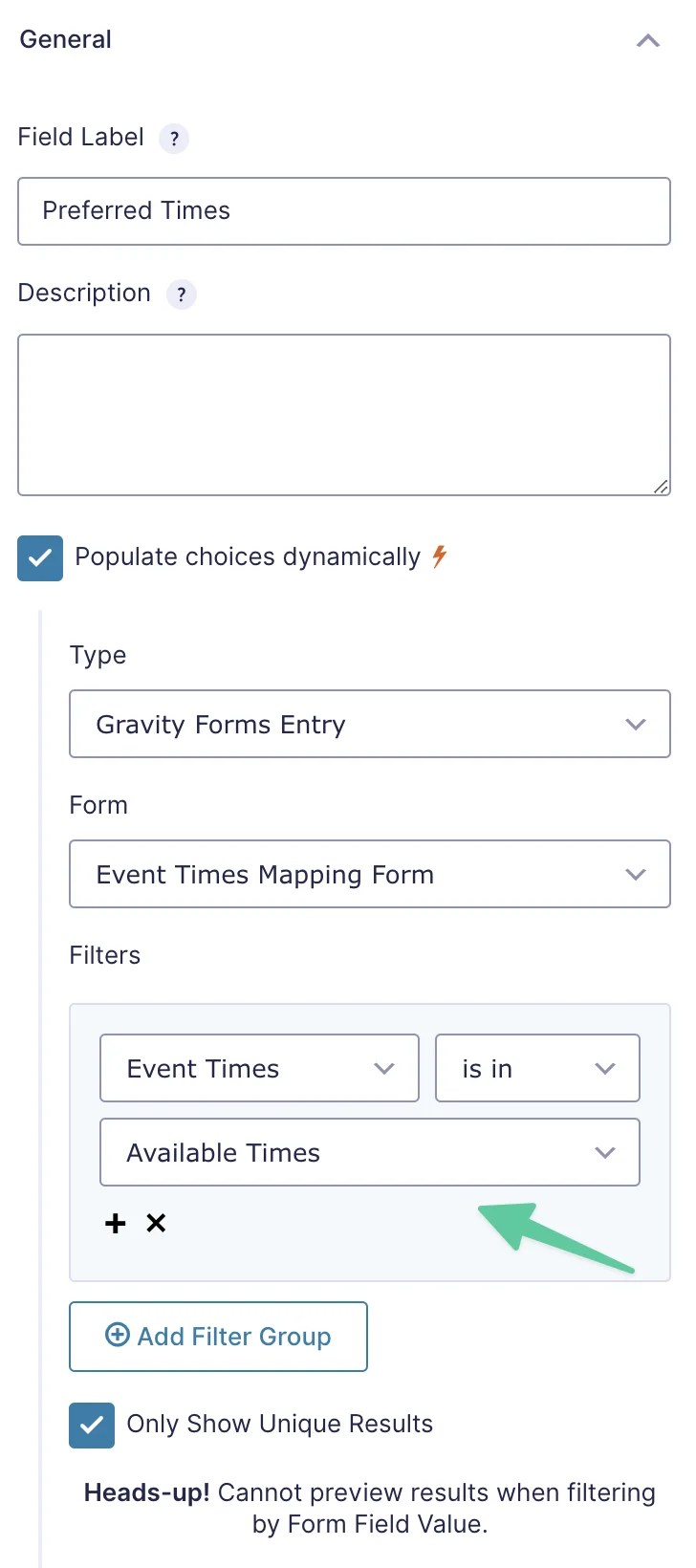696x1568 pixels.
Task: Add another filter condition with the plus icon
Action: click(x=115, y=1223)
